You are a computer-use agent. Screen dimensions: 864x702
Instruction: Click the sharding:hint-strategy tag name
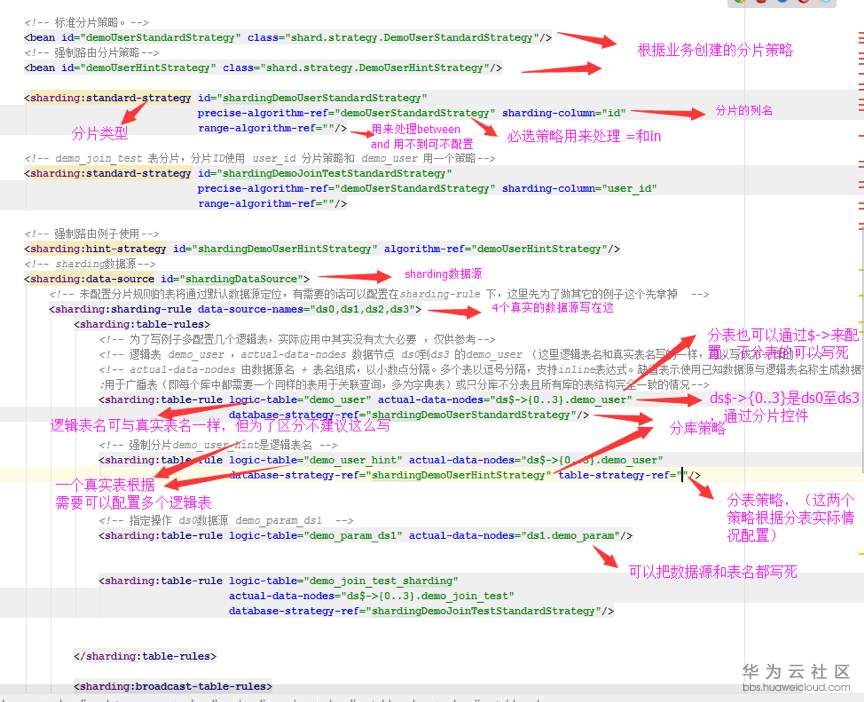[98, 249]
